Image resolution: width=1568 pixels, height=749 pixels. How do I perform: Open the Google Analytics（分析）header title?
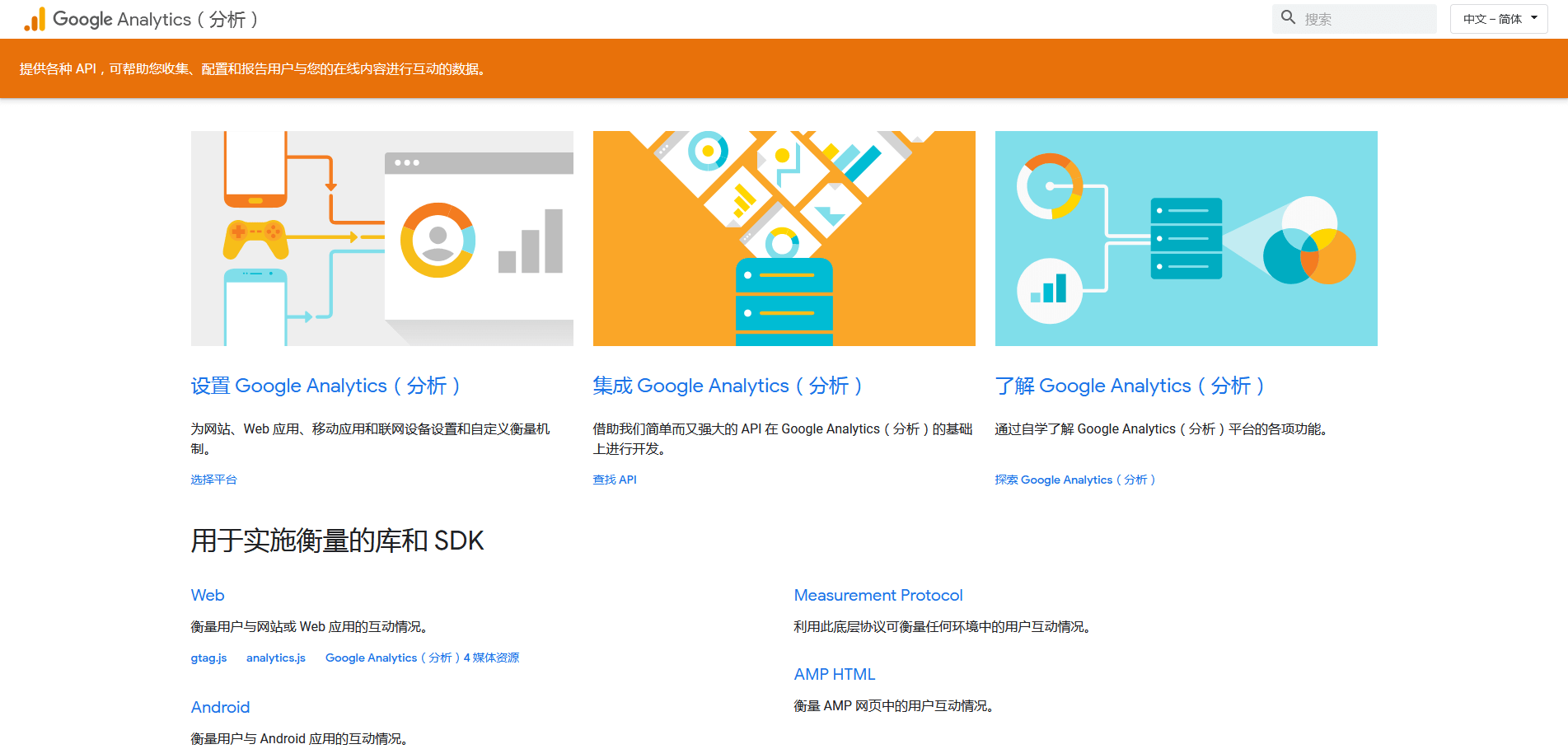tap(156, 19)
